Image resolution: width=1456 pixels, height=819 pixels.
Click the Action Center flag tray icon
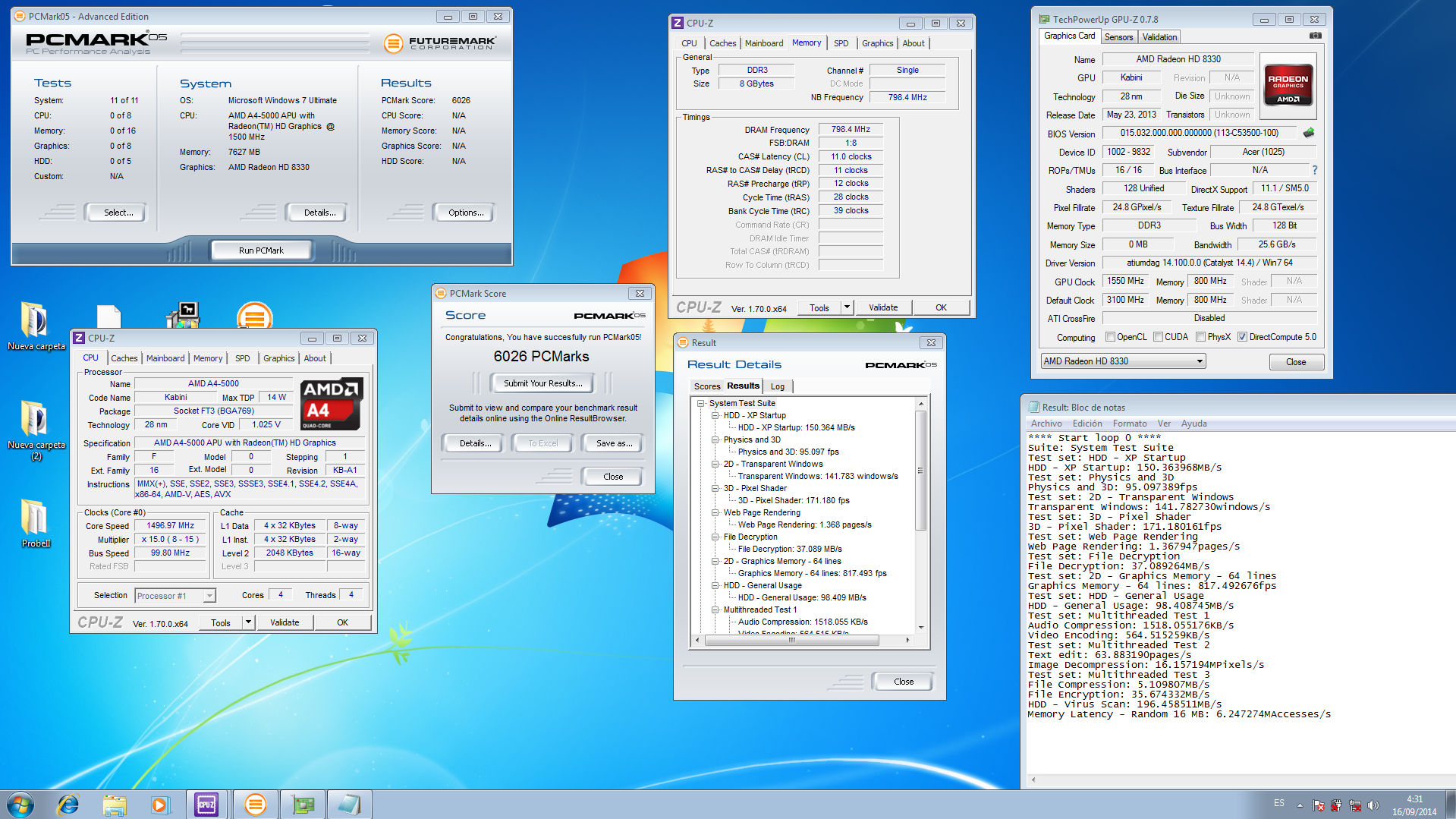tap(1319, 805)
